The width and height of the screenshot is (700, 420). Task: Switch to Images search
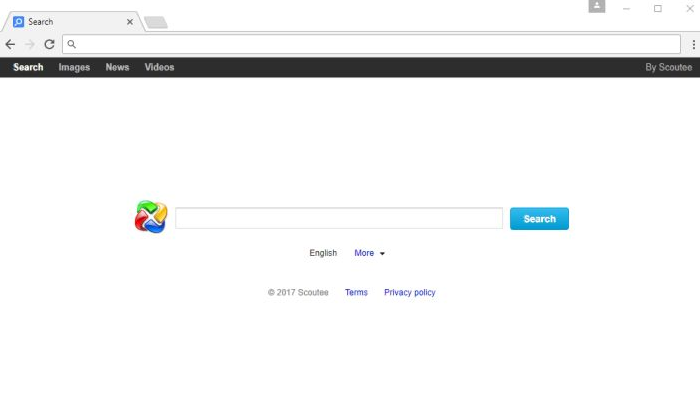click(x=74, y=67)
